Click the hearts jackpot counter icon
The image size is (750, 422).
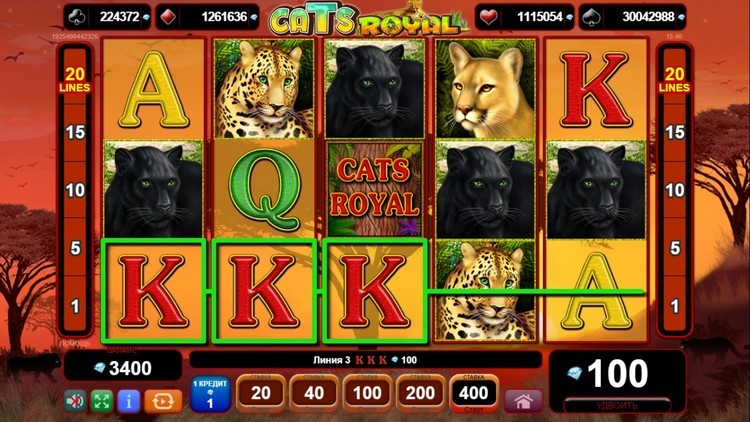coord(488,17)
